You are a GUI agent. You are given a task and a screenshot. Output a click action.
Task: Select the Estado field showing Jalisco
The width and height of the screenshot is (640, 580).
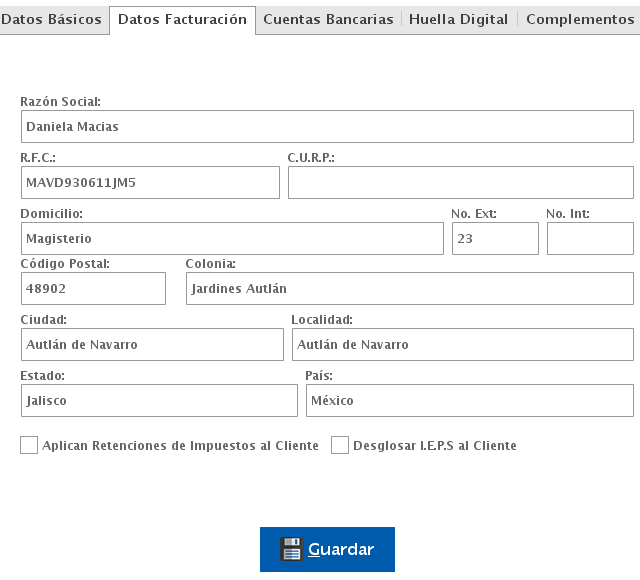(x=159, y=400)
